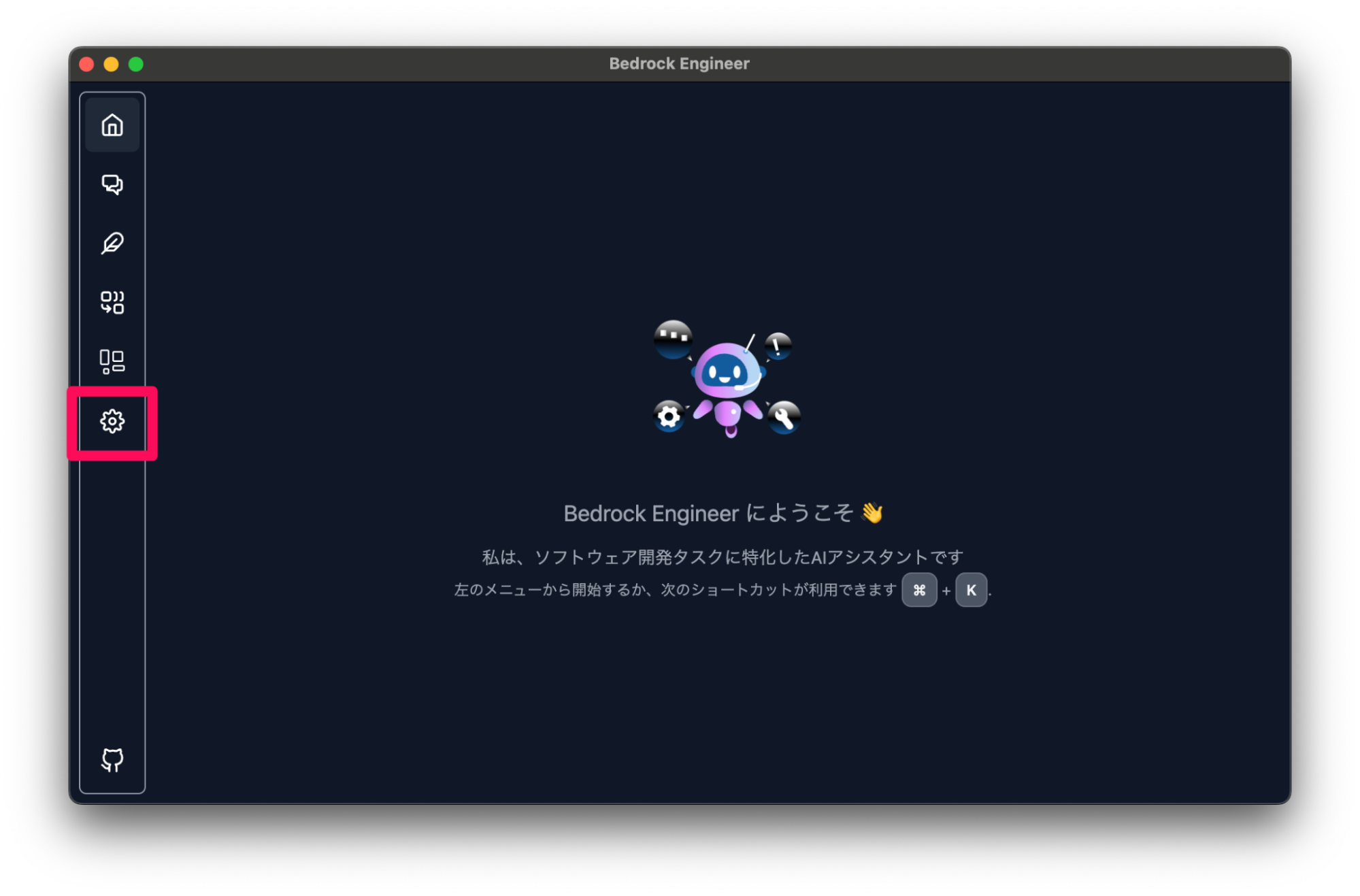Click the command key badge in the shortcut hint

(919, 590)
